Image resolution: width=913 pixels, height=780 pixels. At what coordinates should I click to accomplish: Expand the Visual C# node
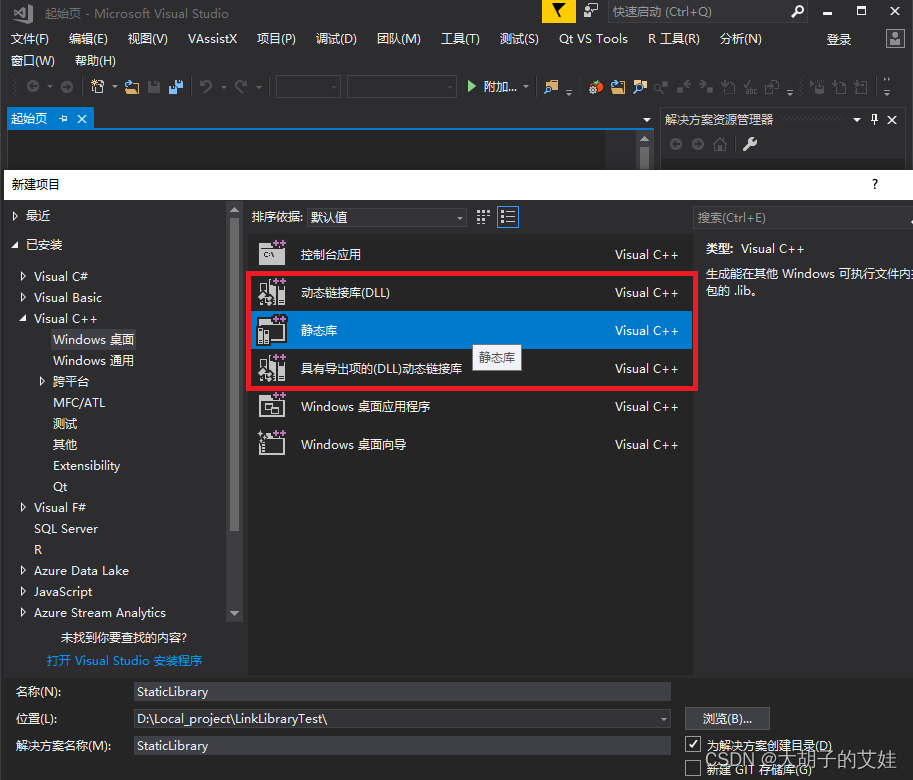pos(23,276)
